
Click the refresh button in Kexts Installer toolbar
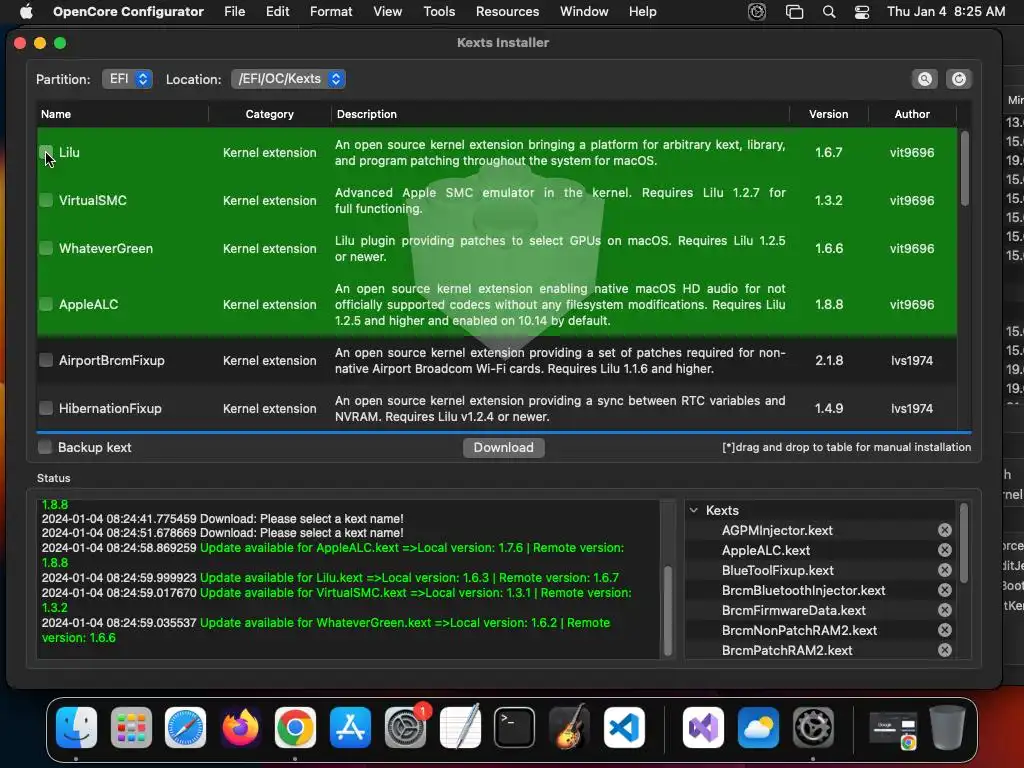tap(958, 79)
